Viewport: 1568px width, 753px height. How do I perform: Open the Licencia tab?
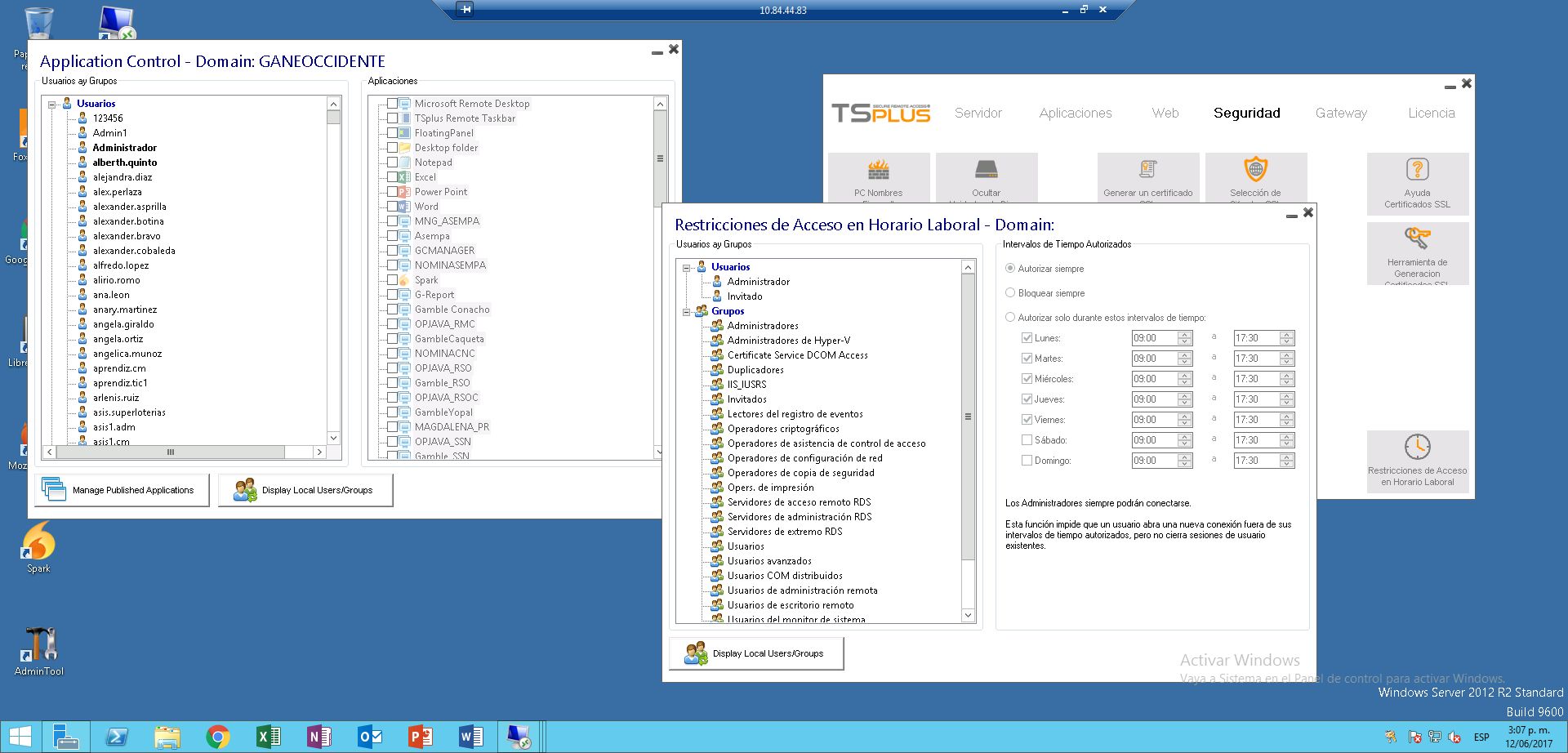click(x=1431, y=114)
